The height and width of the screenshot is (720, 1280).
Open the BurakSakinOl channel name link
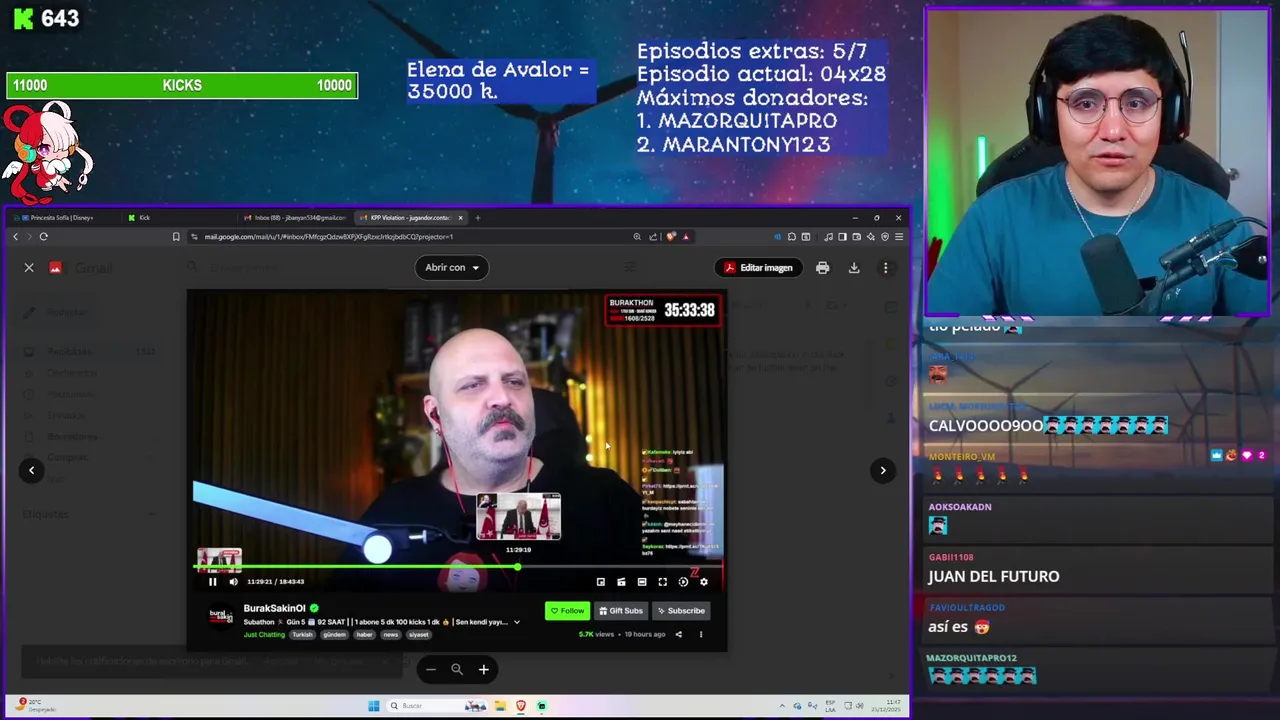[274, 608]
